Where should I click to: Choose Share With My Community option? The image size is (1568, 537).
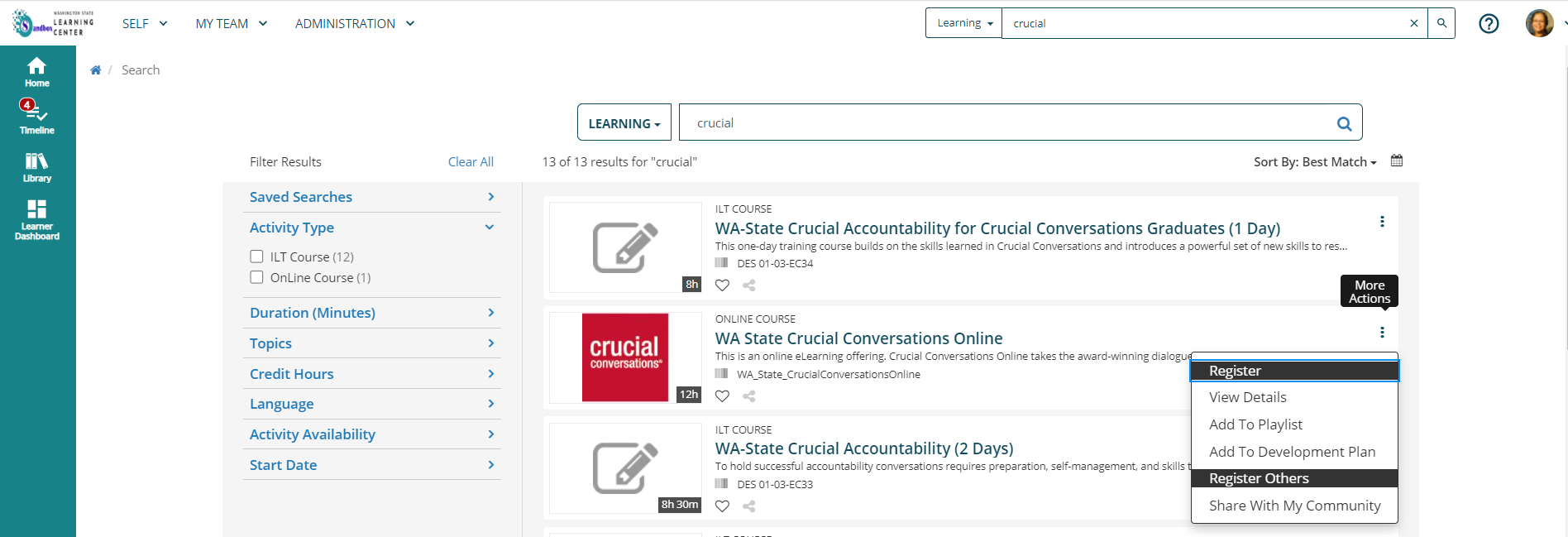tap(1294, 506)
